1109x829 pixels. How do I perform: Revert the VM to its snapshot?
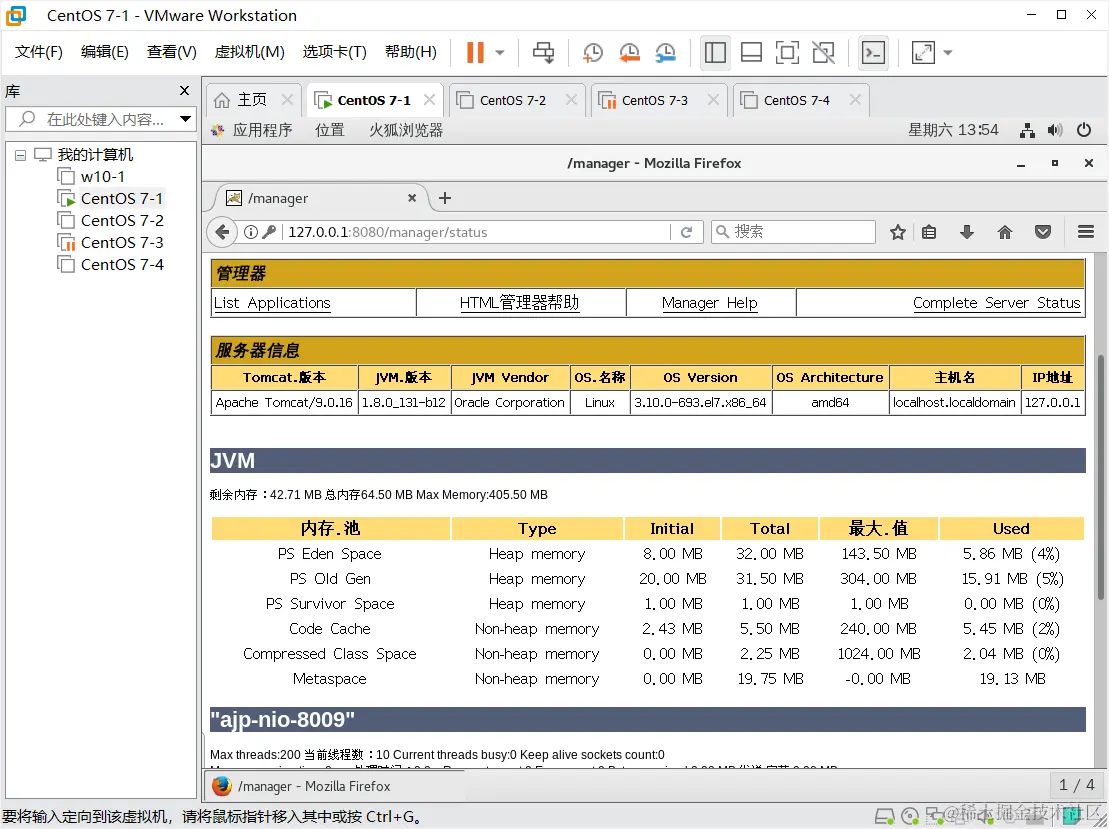tap(629, 52)
